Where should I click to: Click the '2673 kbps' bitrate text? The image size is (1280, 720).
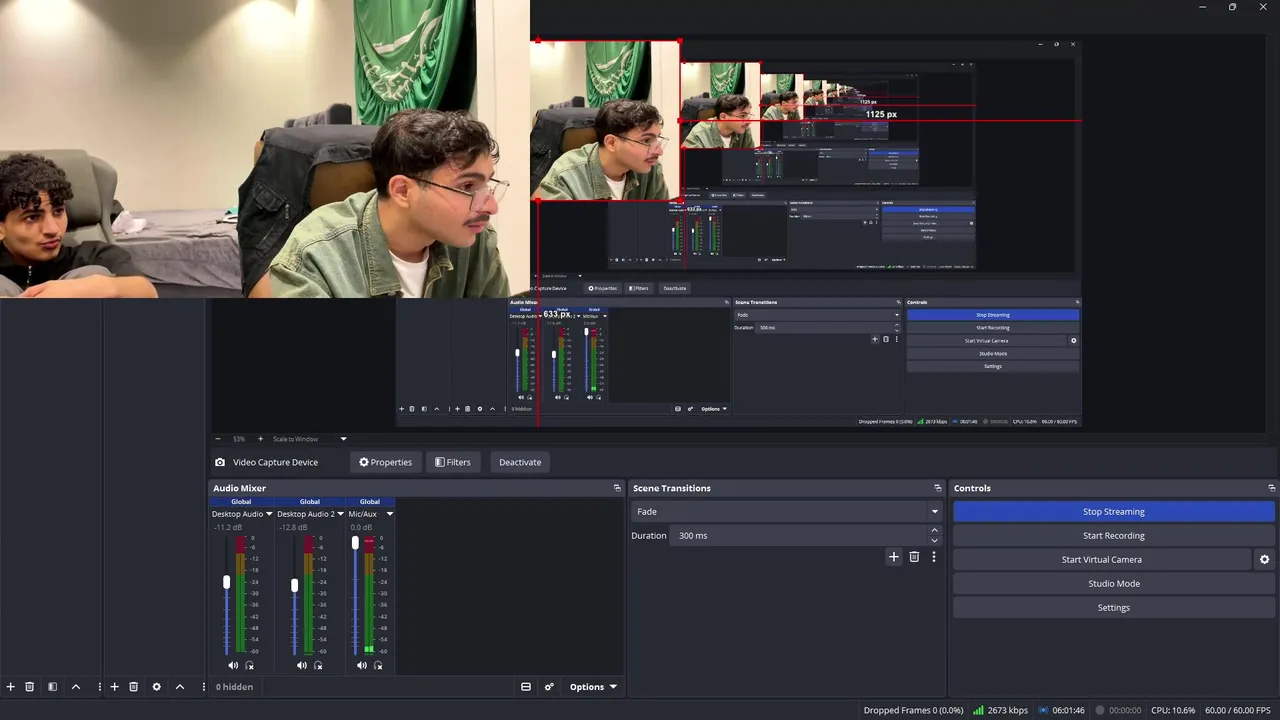[x=1007, y=711]
